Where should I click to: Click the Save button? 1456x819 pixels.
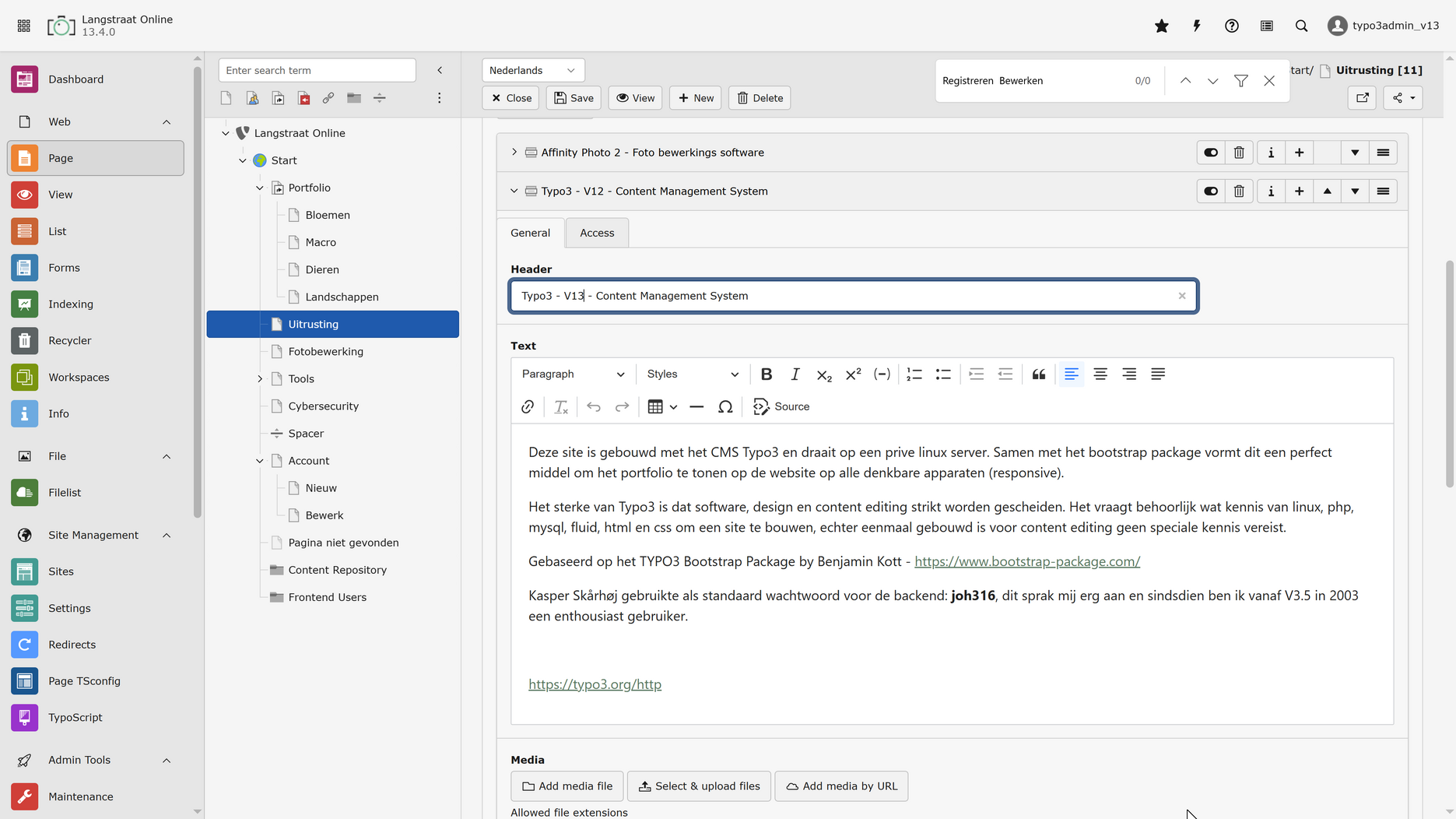point(574,98)
